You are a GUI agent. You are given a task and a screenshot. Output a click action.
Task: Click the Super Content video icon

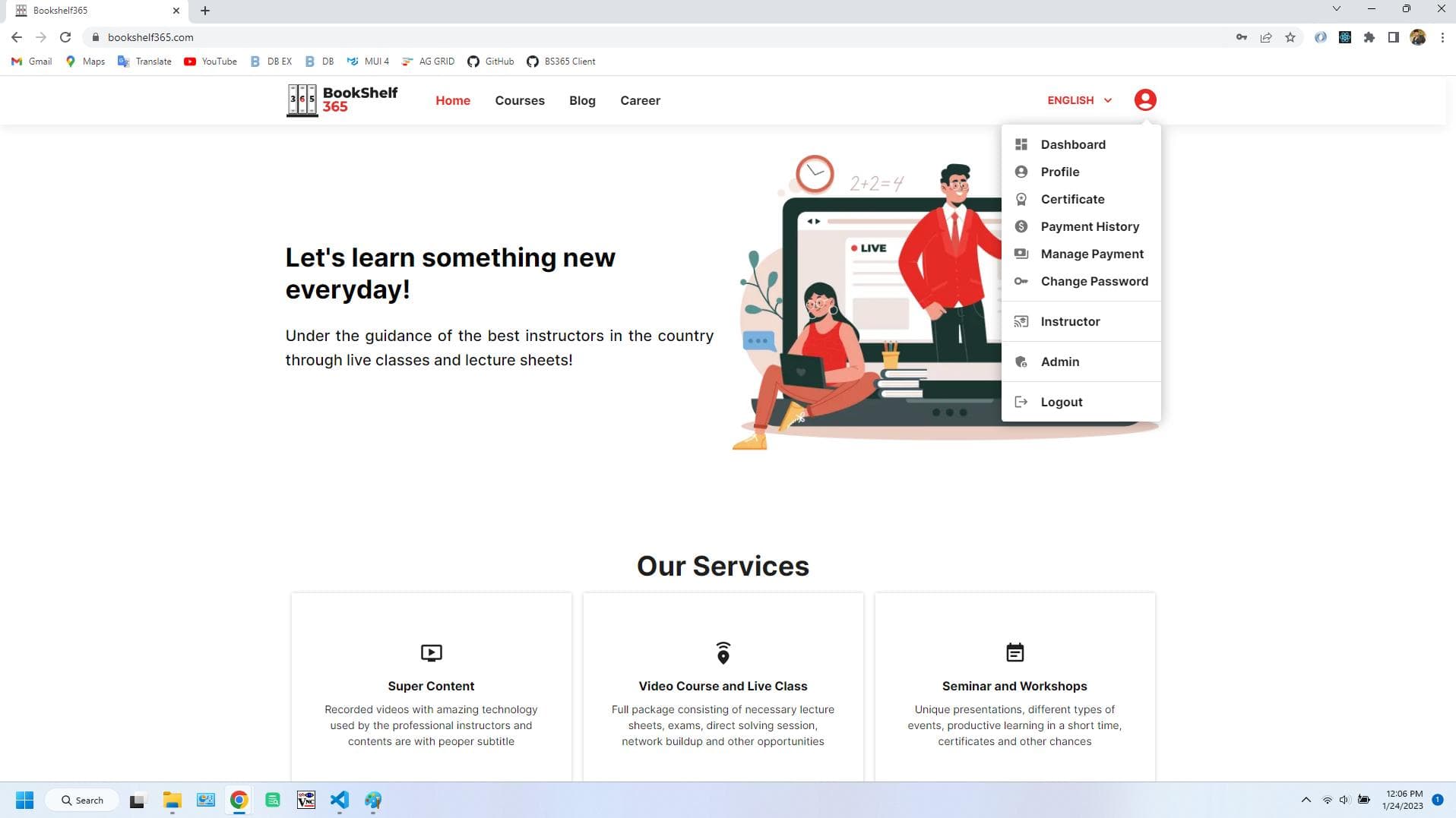(431, 652)
